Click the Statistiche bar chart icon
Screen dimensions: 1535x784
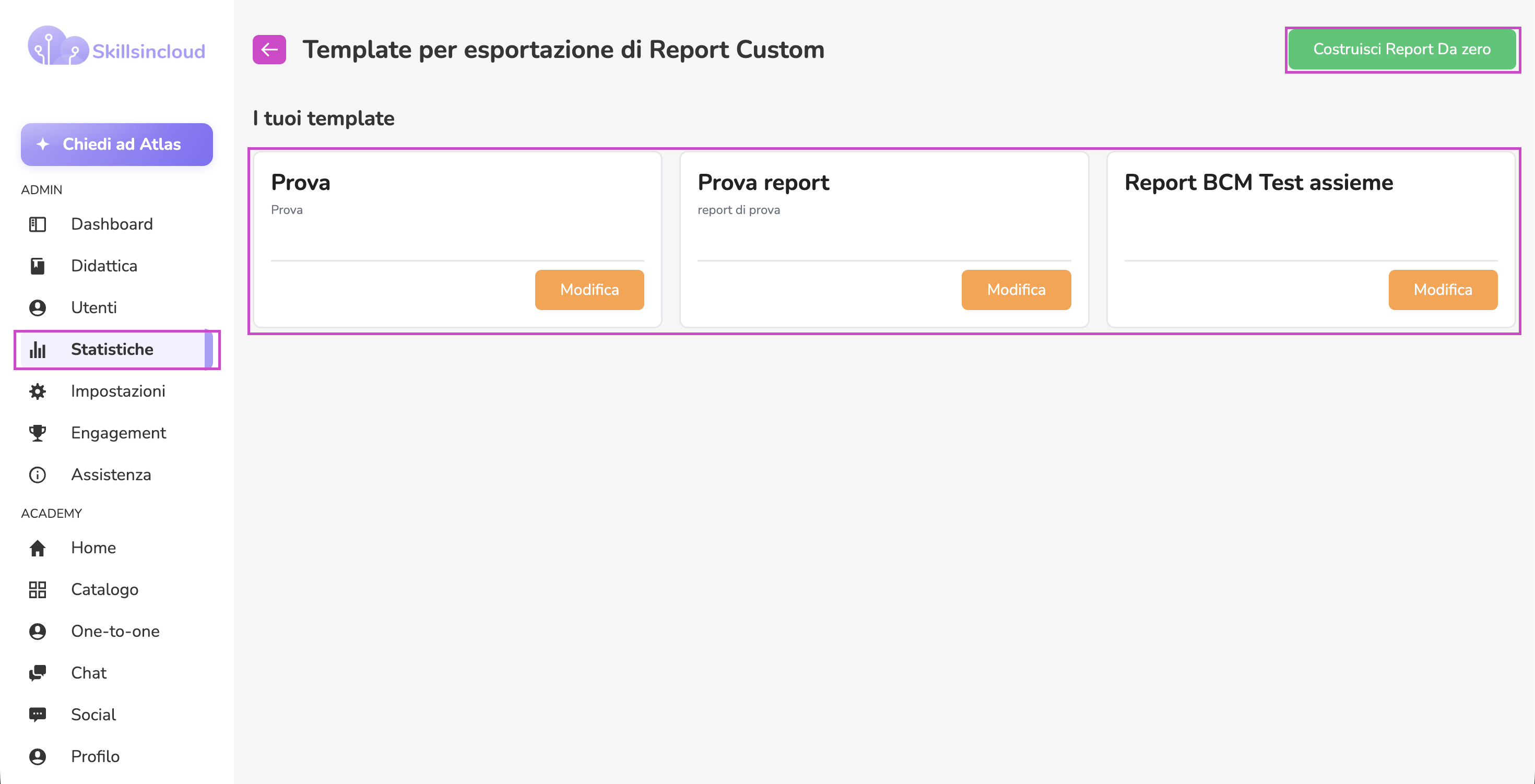coord(38,349)
